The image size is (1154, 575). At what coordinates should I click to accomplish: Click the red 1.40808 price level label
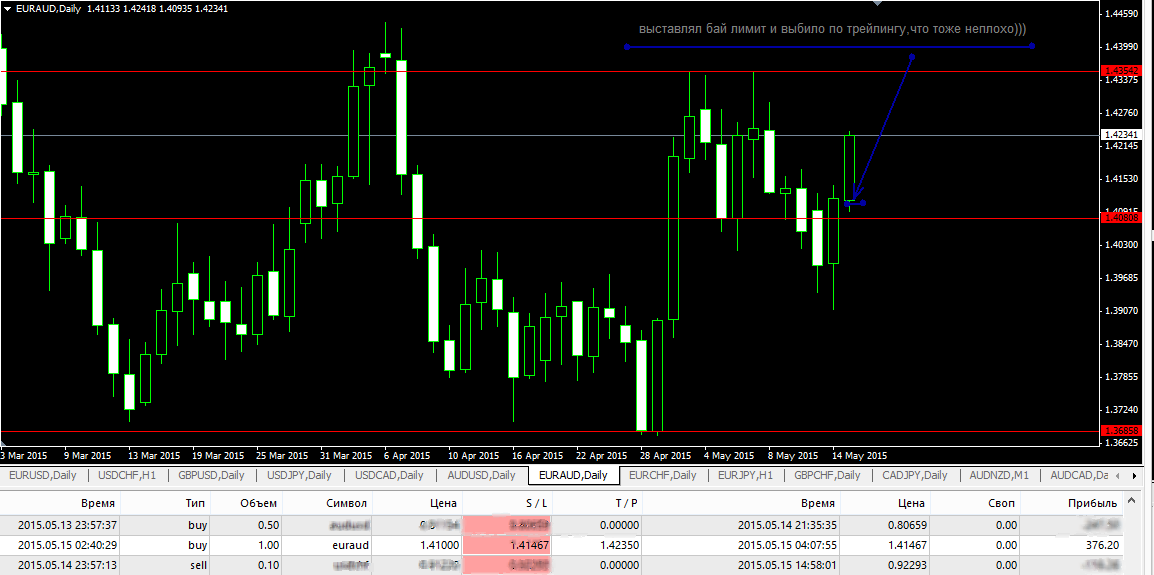click(x=1122, y=218)
